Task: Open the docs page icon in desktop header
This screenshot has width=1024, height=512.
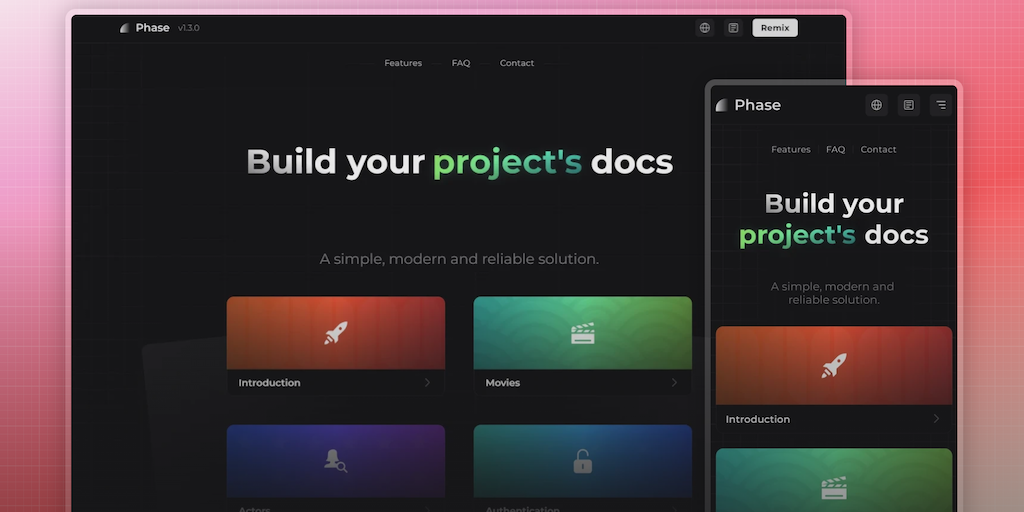Action: coord(733,27)
